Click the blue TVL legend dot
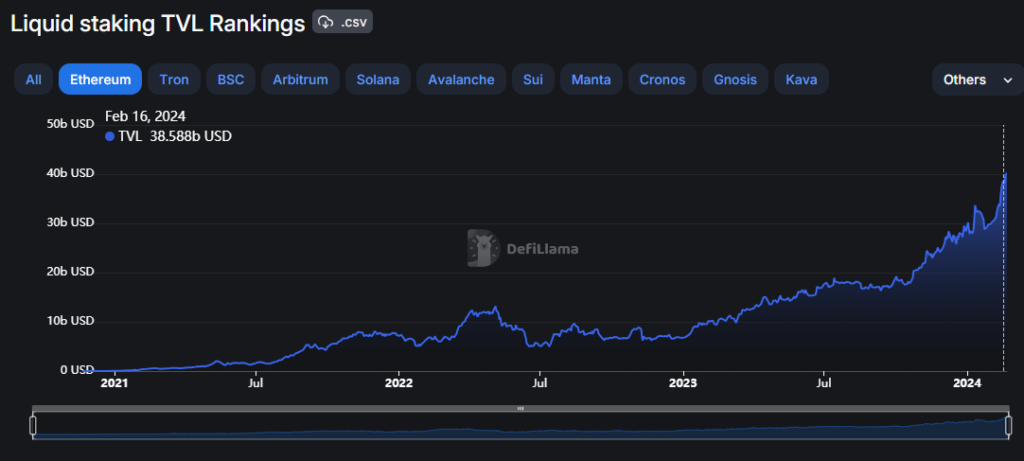1024x461 pixels. [110, 136]
